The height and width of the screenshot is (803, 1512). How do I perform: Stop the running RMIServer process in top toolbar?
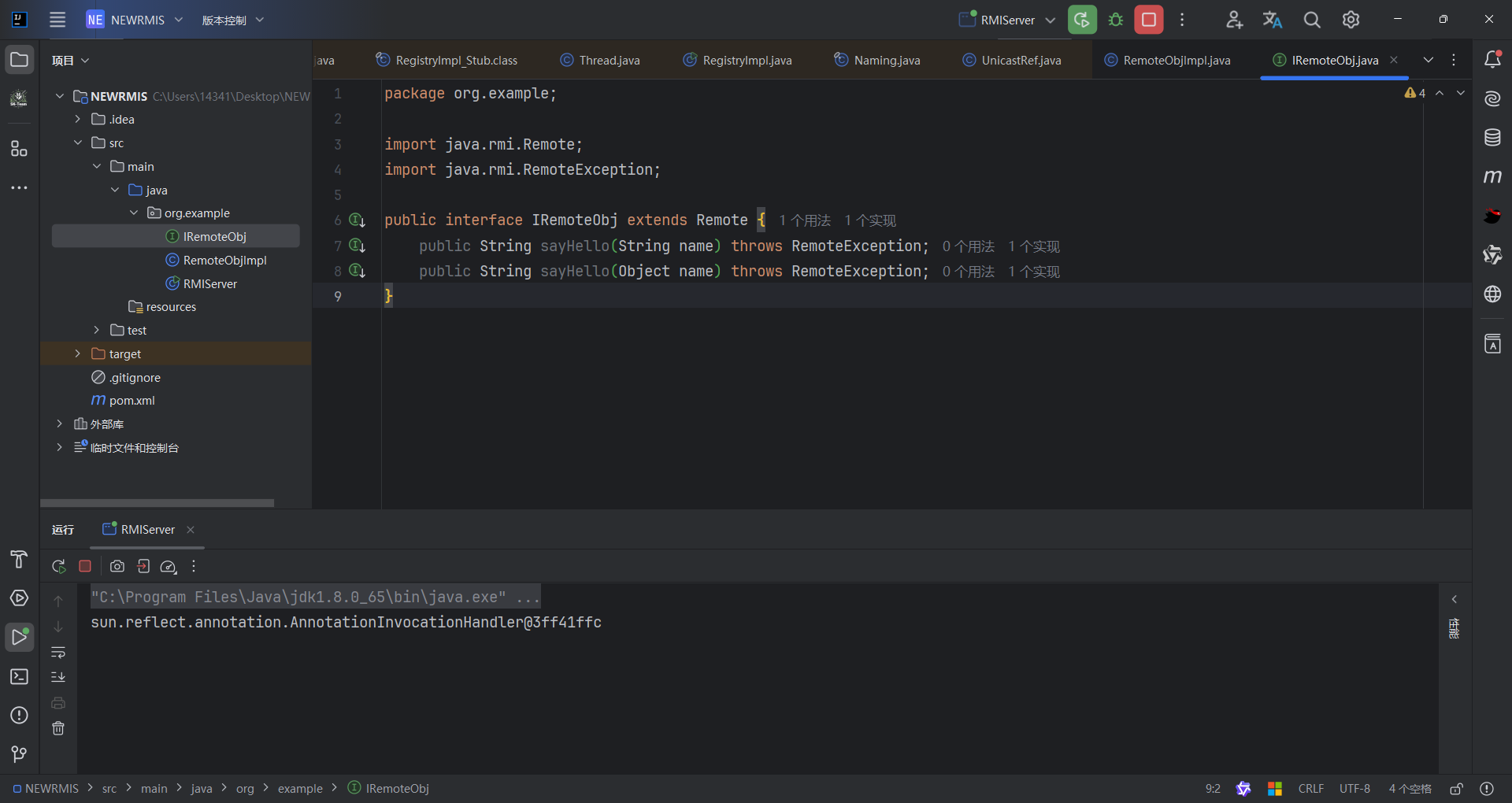point(1149,20)
